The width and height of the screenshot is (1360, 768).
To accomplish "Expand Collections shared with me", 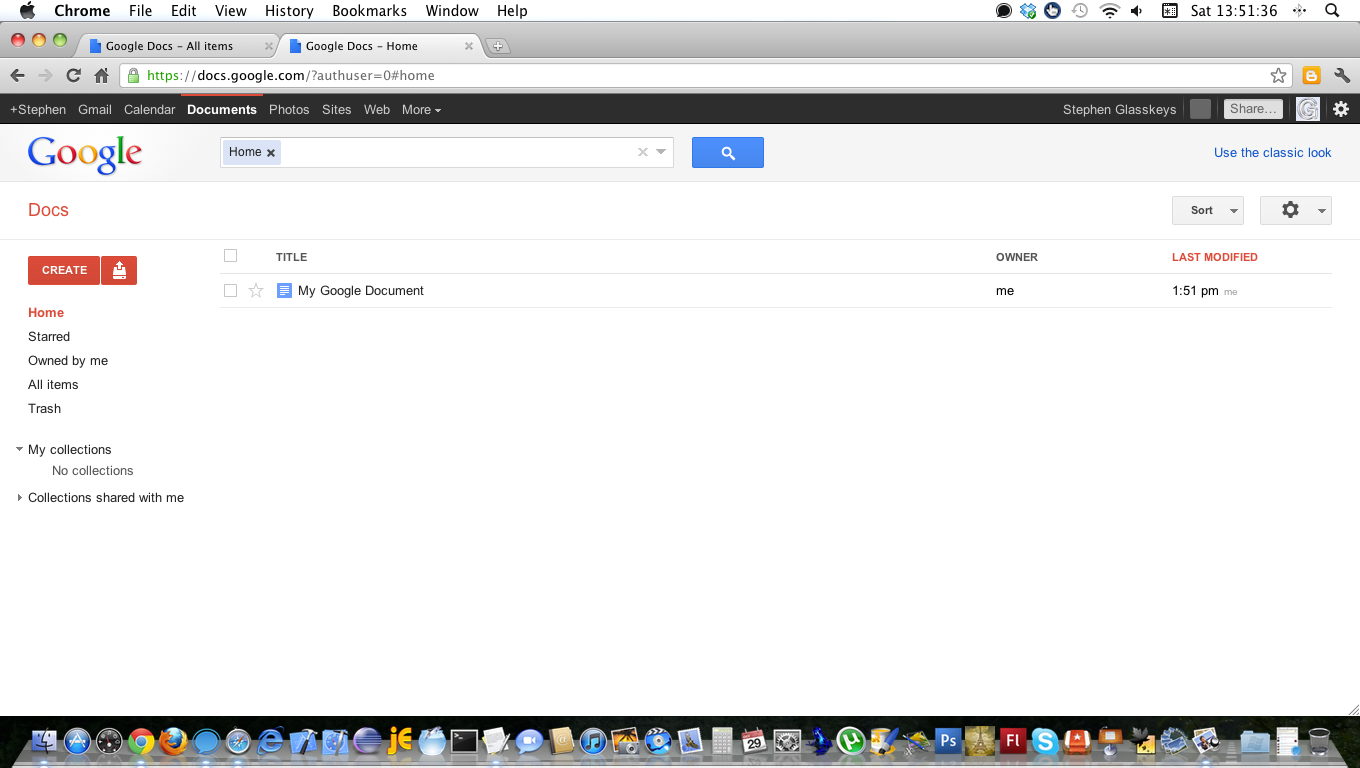I will click(x=20, y=498).
